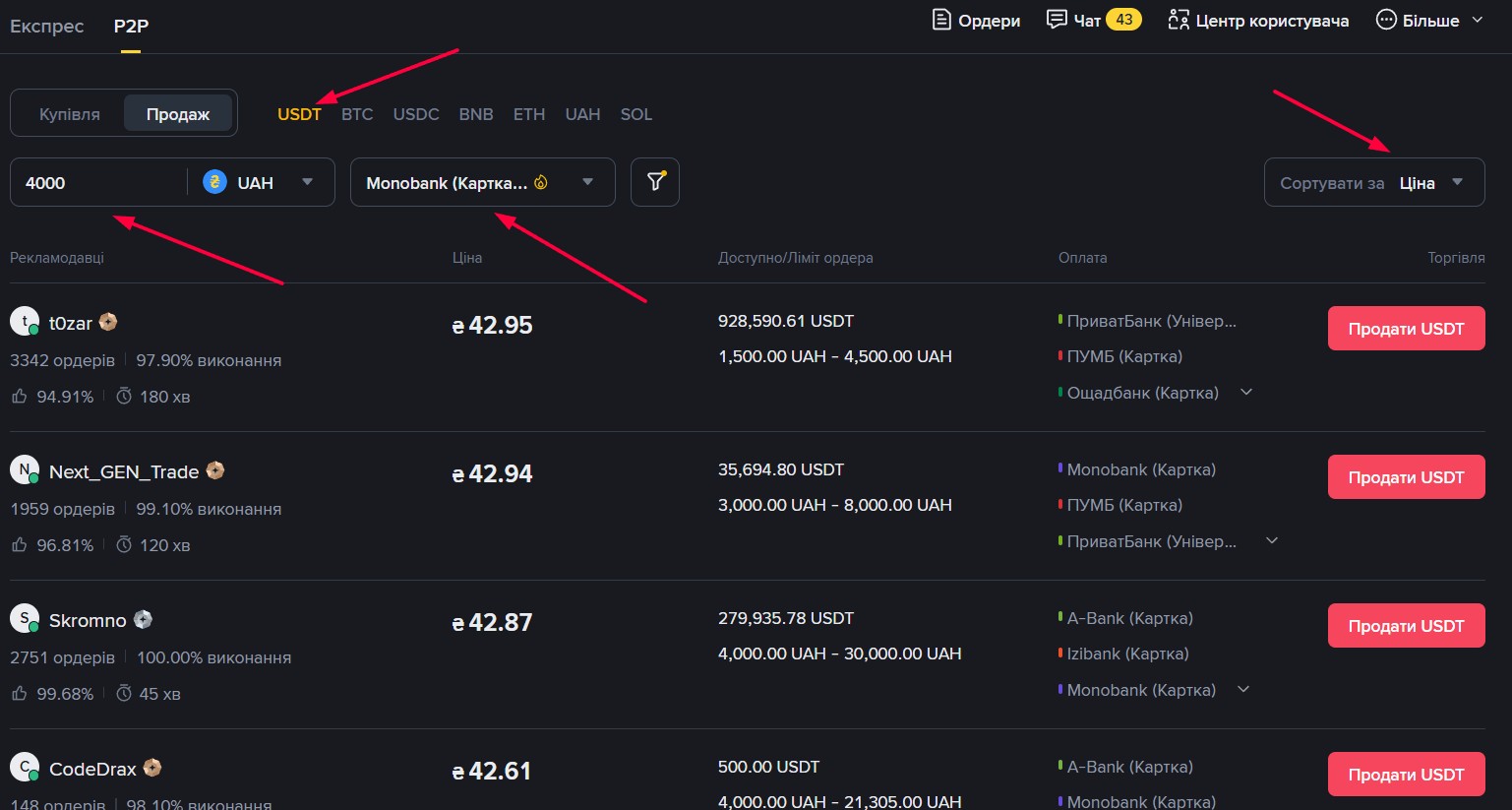
Task: Click the timer icon next to 45 хв
Action: click(124, 693)
